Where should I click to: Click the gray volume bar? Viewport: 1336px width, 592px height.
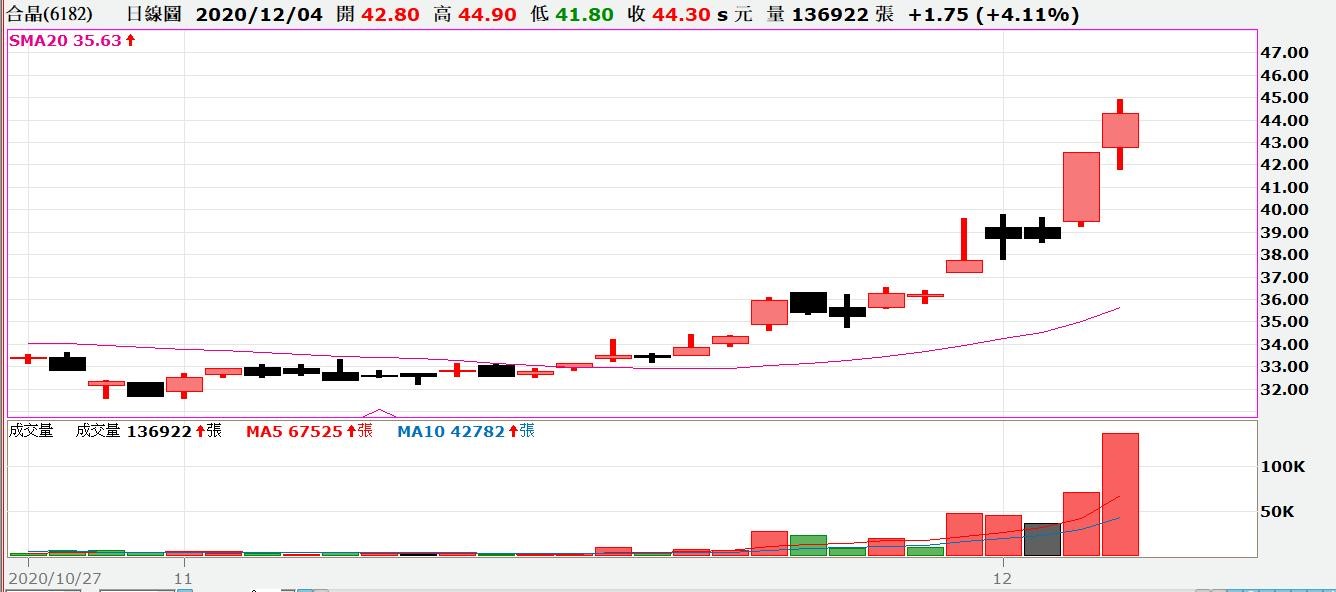(1042, 539)
